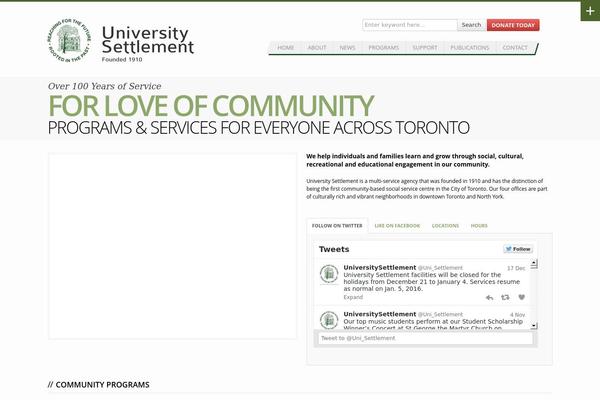Viewport: 600px width, 400px height.
Task: Click the Twitter Follow button
Action: pos(518,249)
